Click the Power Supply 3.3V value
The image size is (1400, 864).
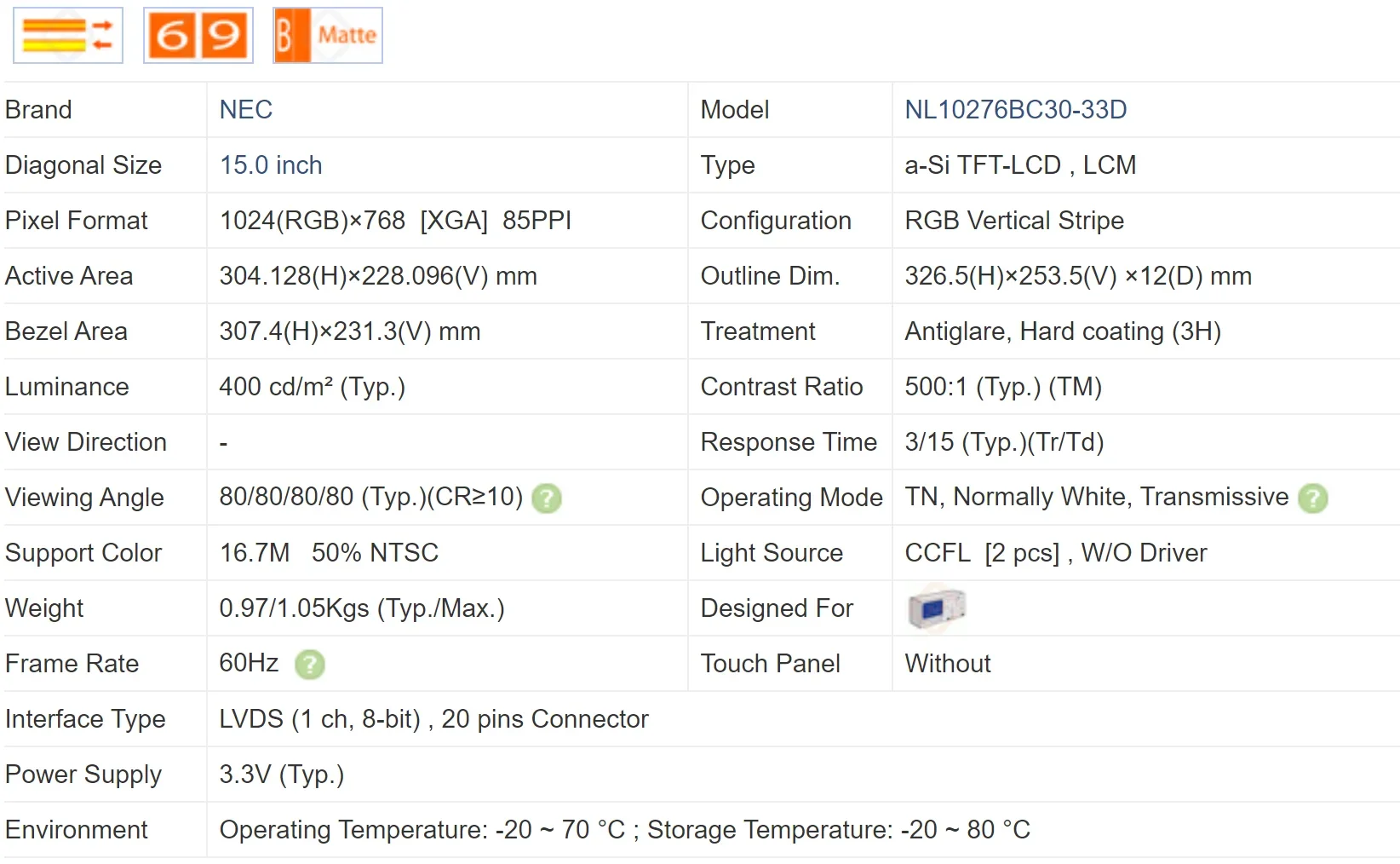[x=281, y=775]
